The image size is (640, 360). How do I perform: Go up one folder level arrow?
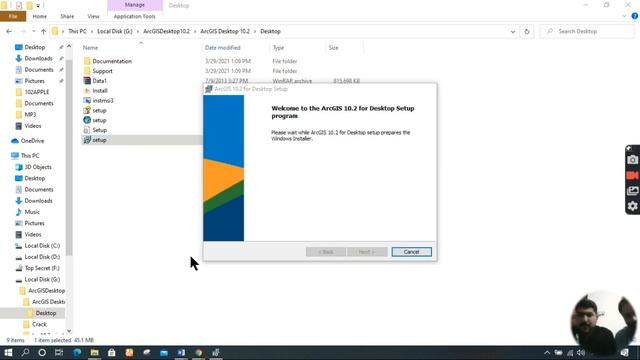pos(43,31)
